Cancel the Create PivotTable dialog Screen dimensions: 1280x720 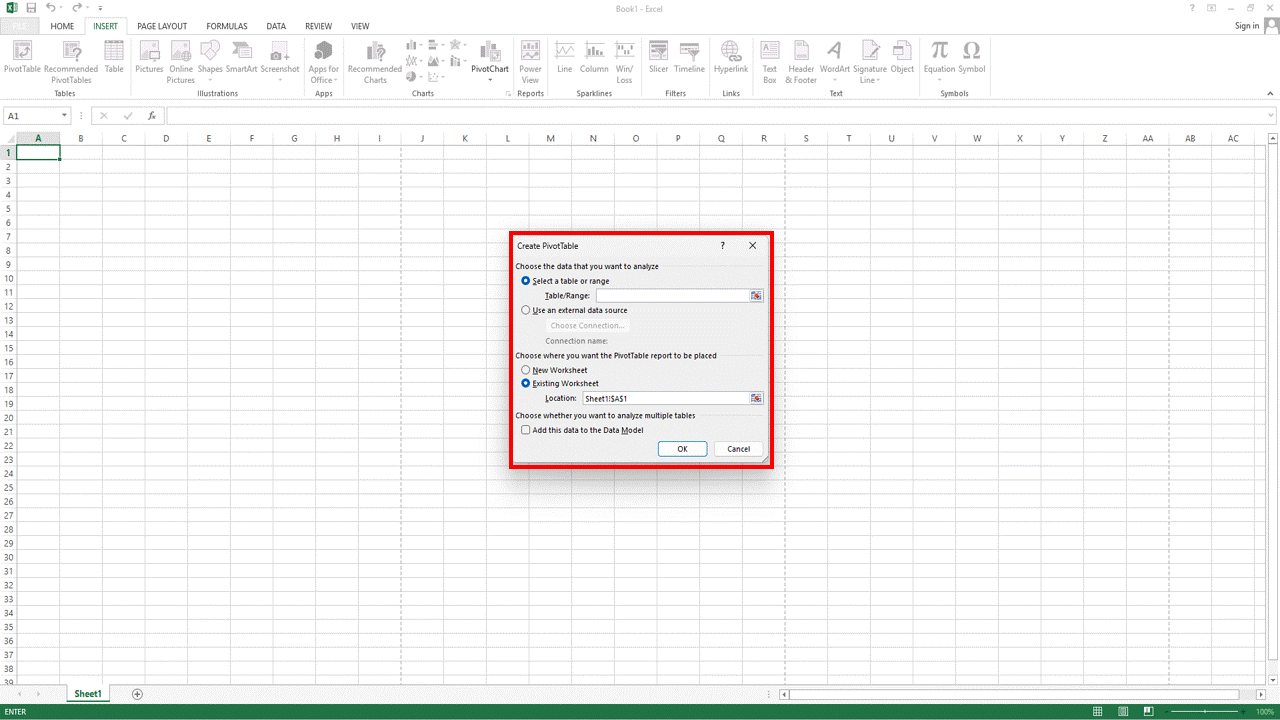pos(738,449)
